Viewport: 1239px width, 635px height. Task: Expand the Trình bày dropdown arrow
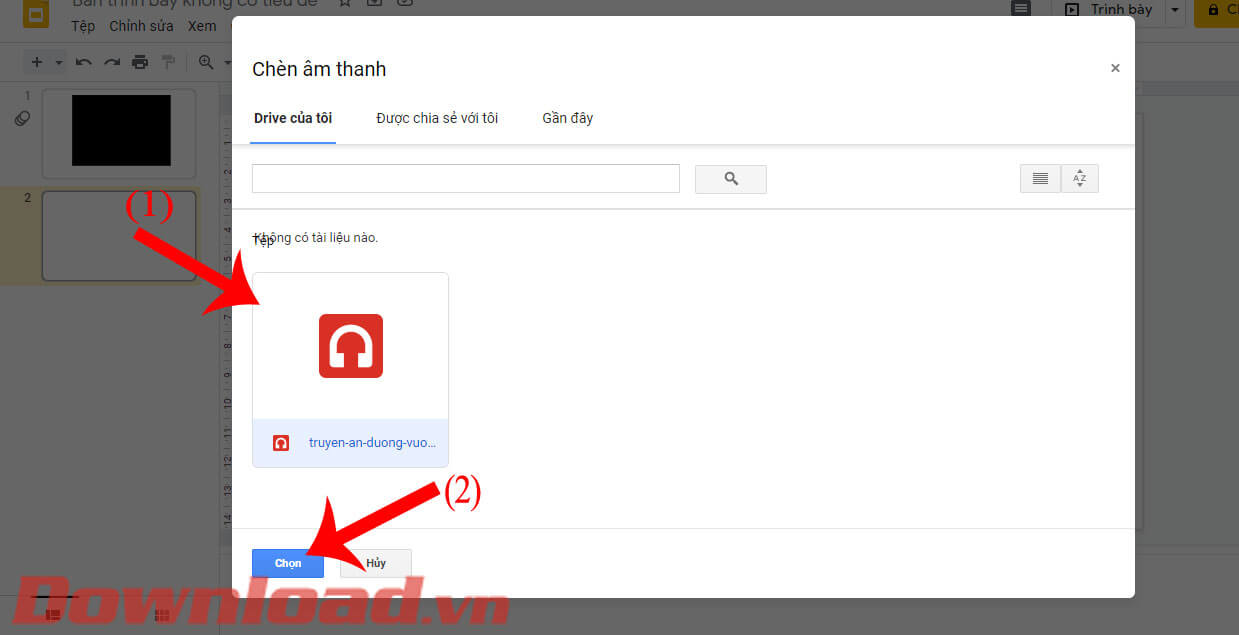coord(1175,10)
